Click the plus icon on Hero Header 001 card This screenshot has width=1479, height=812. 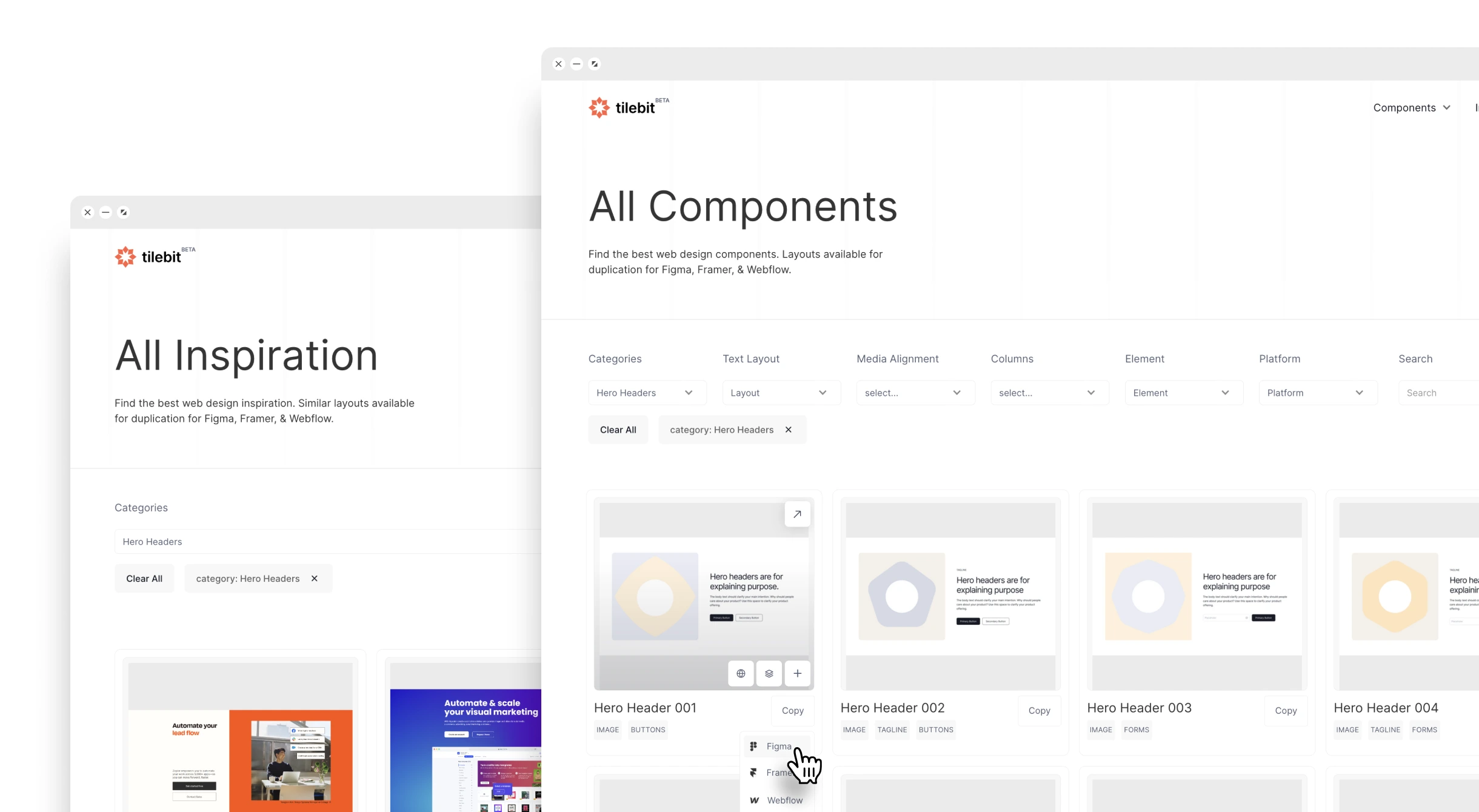[798, 673]
